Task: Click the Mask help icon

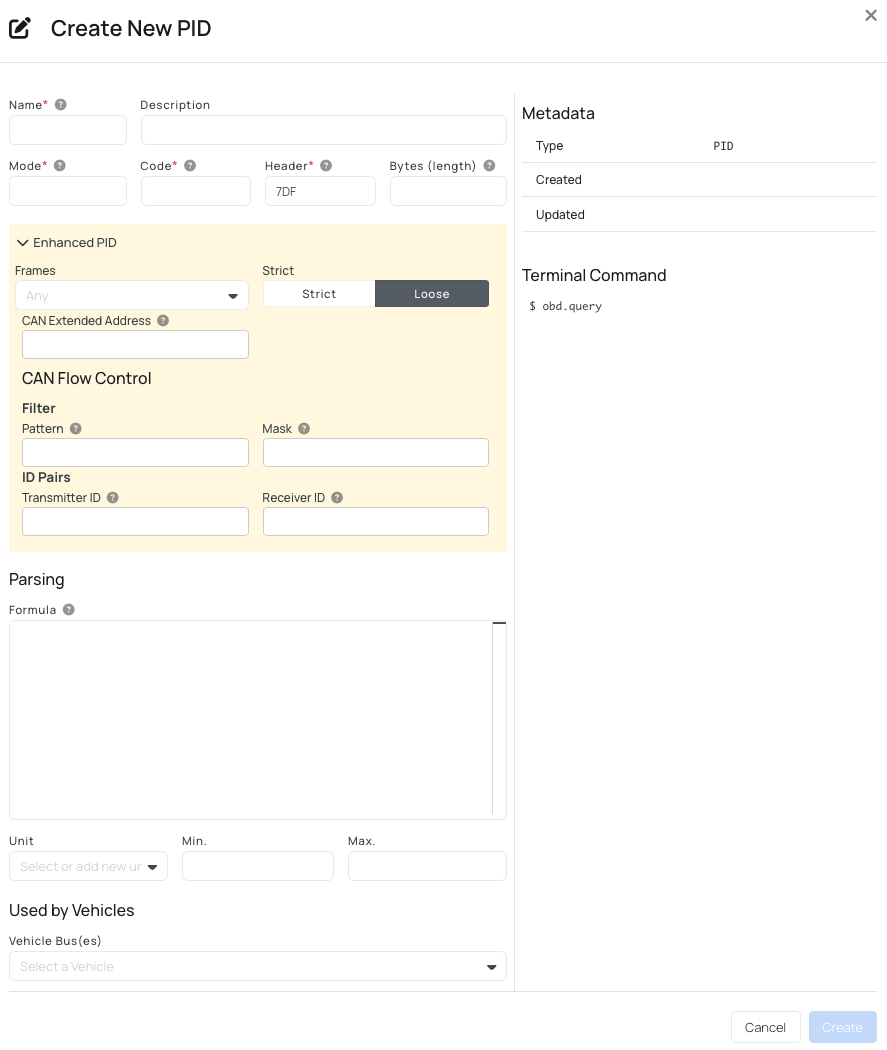Action: coord(304,428)
